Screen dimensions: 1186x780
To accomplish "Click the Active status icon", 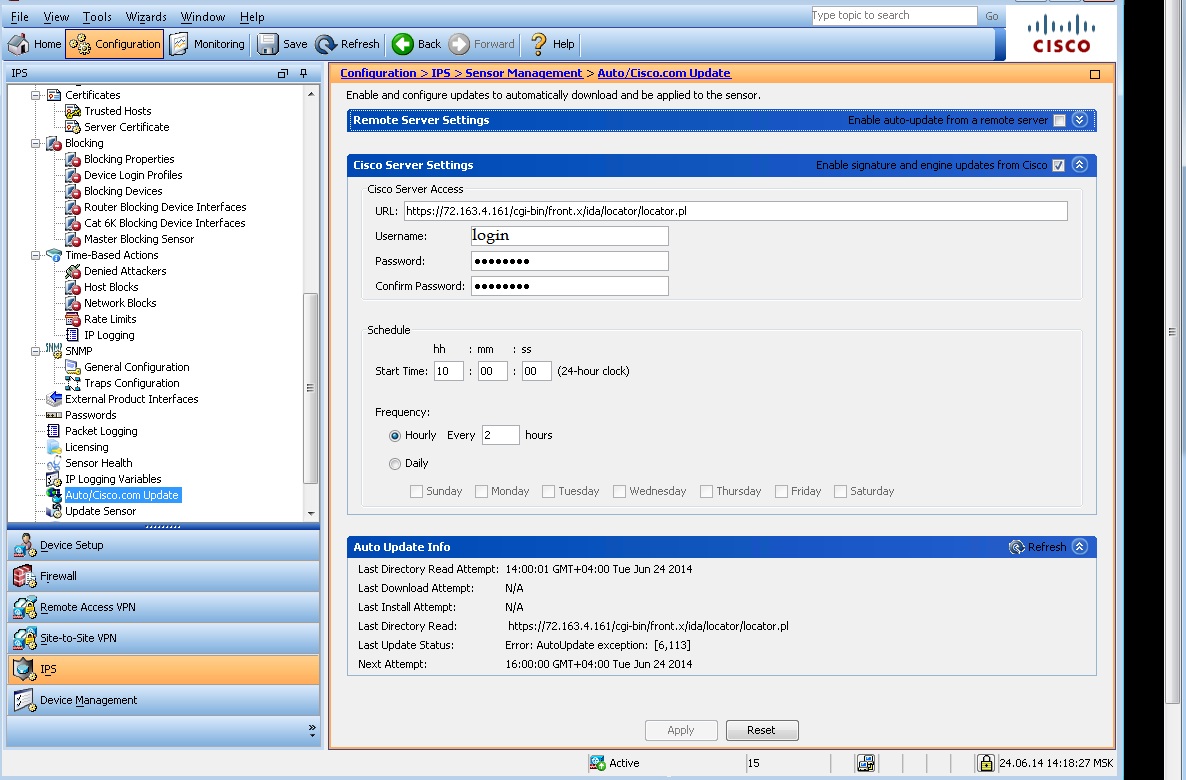I will [x=598, y=763].
